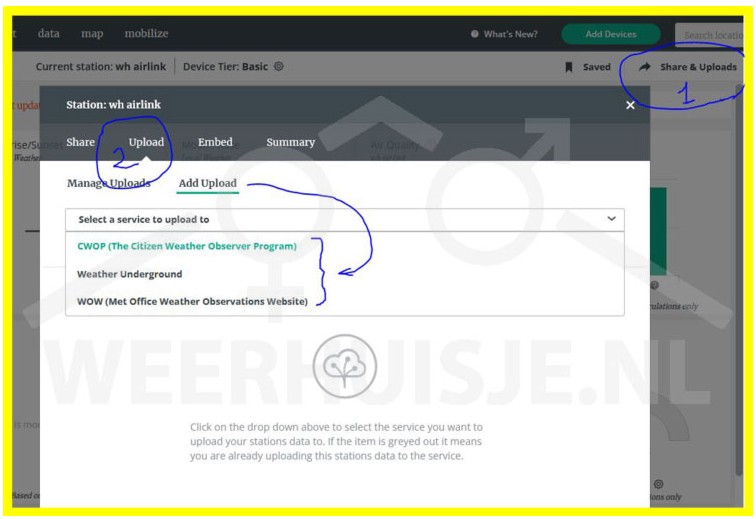
Task: Switch to the Share tab
Action: coord(81,142)
